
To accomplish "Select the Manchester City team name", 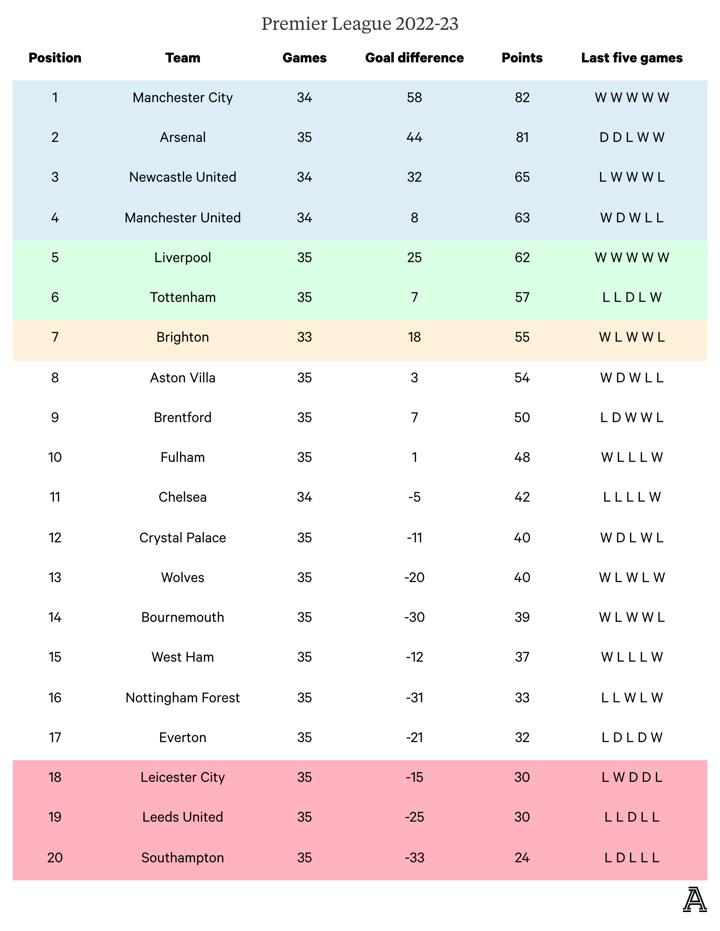I will click(x=183, y=98).
